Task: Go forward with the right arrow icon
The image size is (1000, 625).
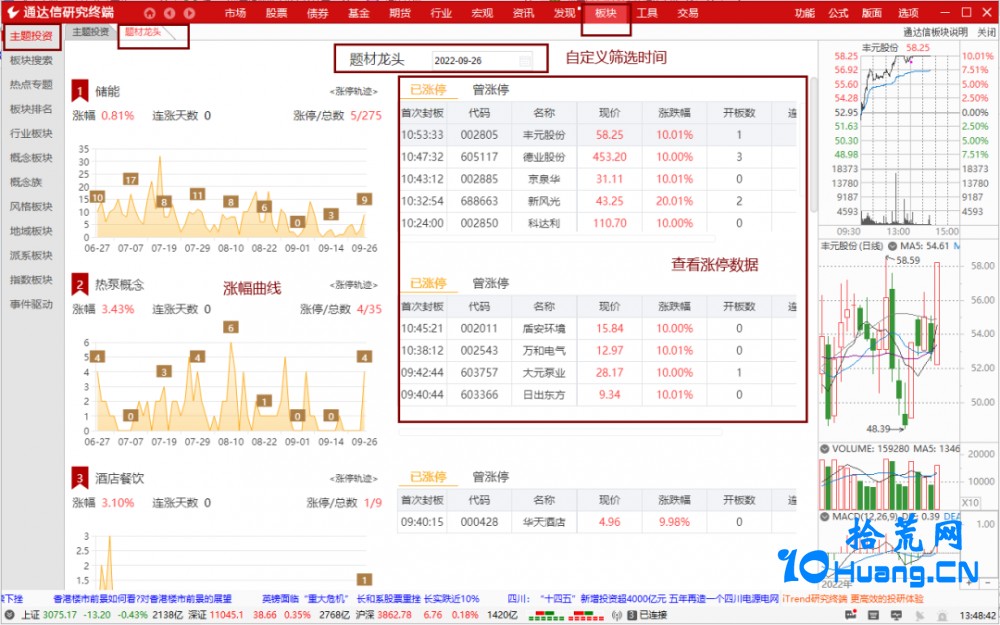Action: 189,13
